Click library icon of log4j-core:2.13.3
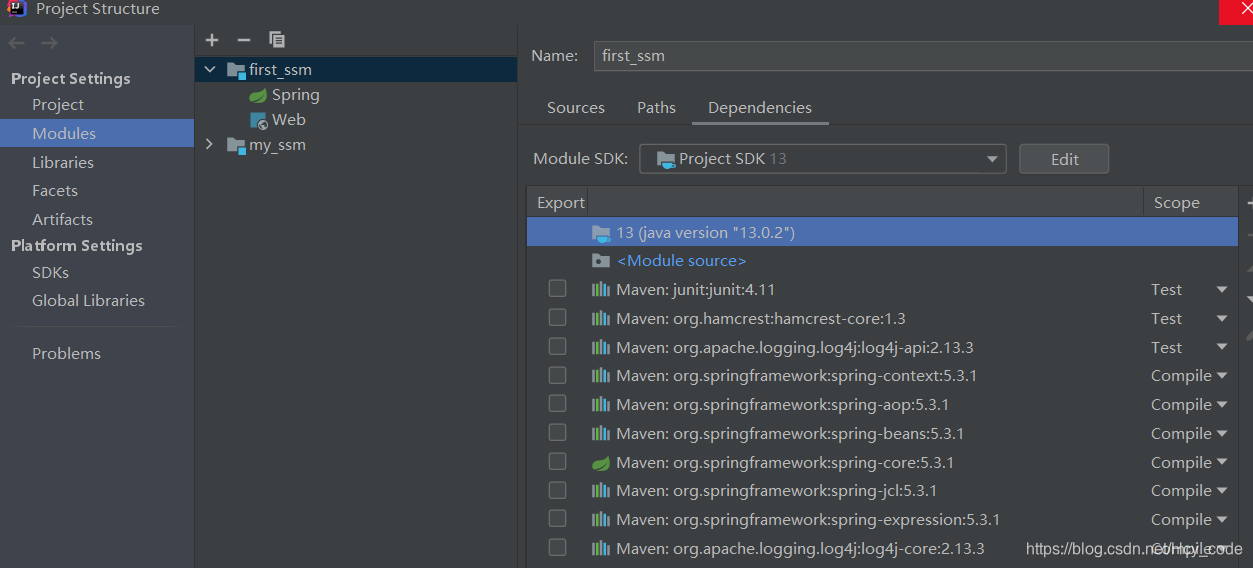The width and height of the screenshot is (1253, 568). (x=601, y=549)
